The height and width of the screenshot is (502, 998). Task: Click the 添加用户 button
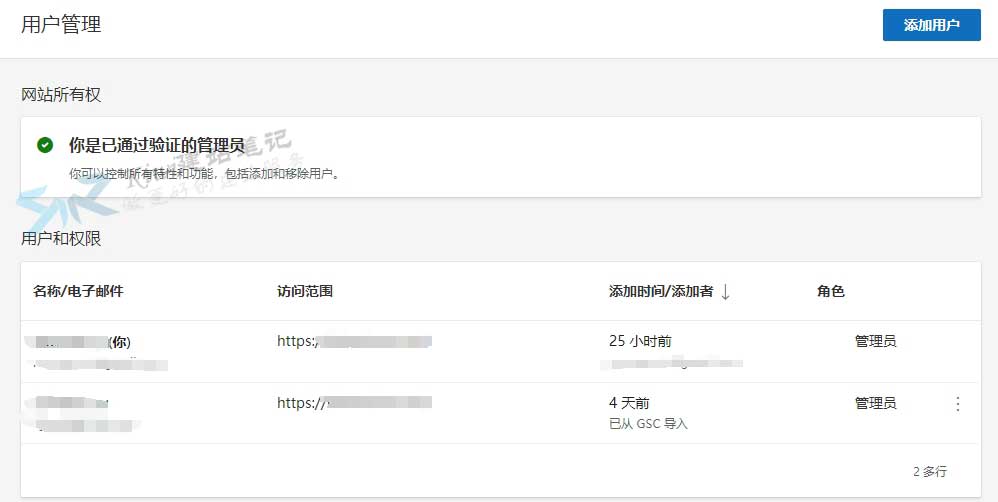coord(931,25)
